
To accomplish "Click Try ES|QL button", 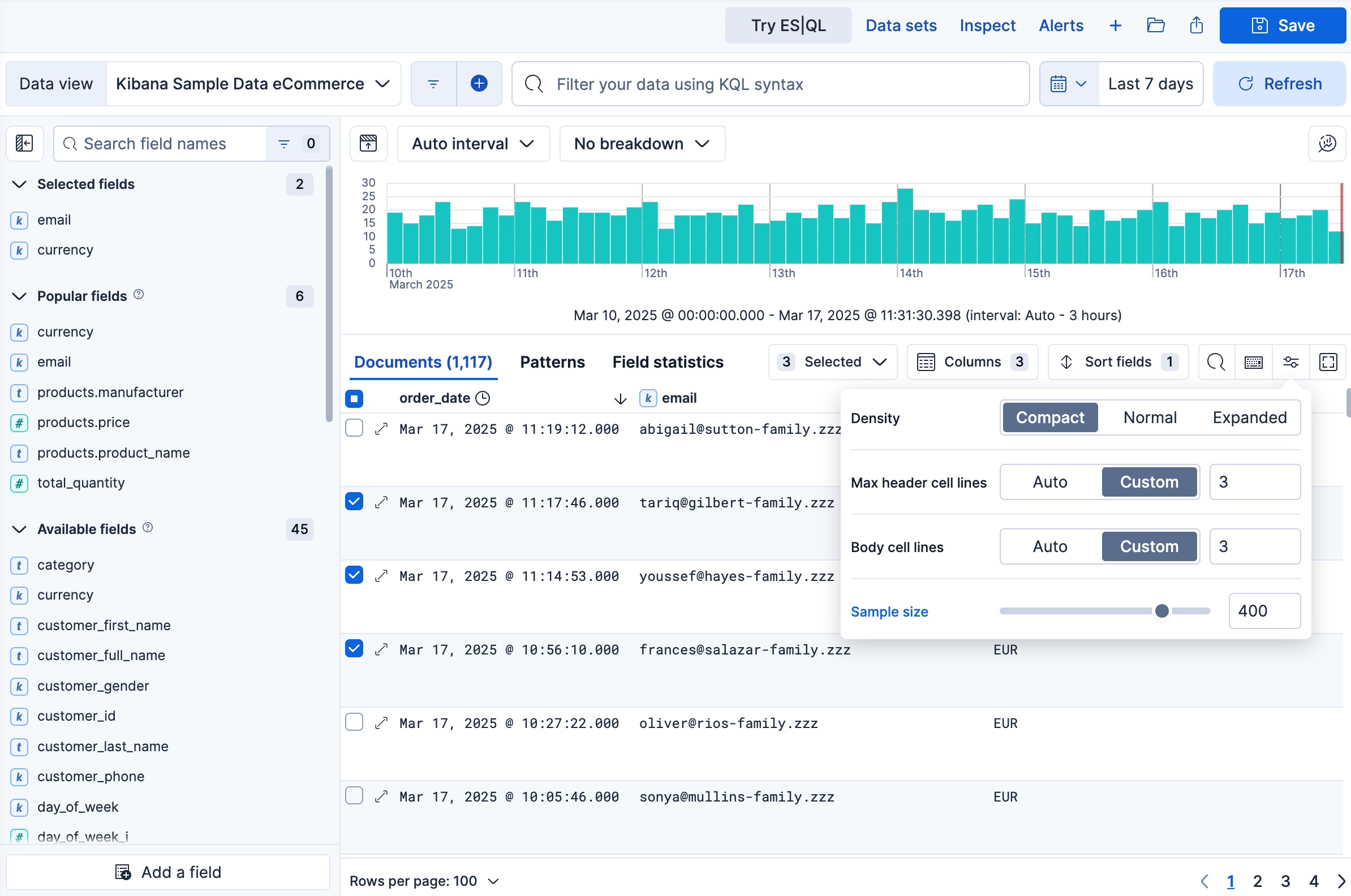I will pyautogui.click(x=788, y=25).
